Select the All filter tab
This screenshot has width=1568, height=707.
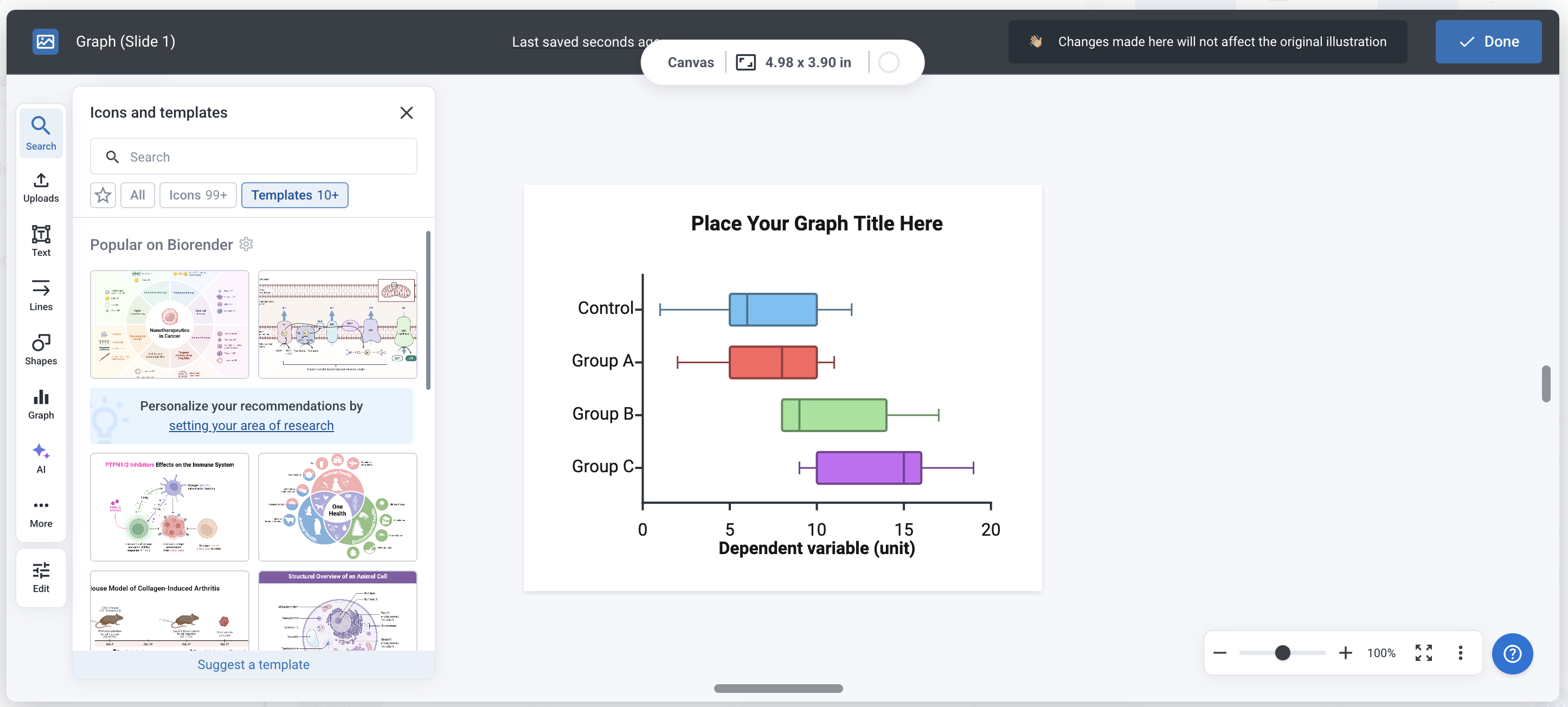(138, 195)
